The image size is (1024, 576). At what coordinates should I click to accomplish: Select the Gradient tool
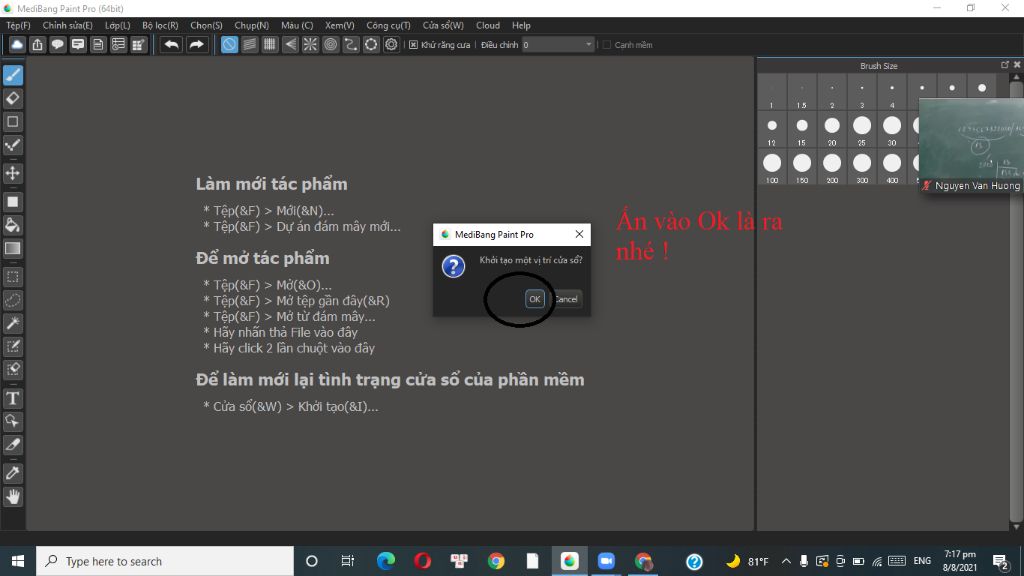click(x=12, y=249)
